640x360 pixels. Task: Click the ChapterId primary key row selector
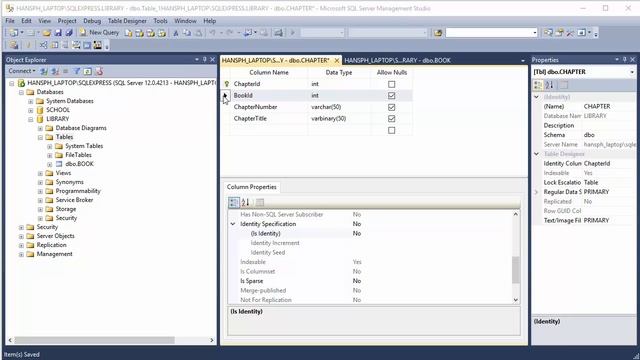coord(227,84)
